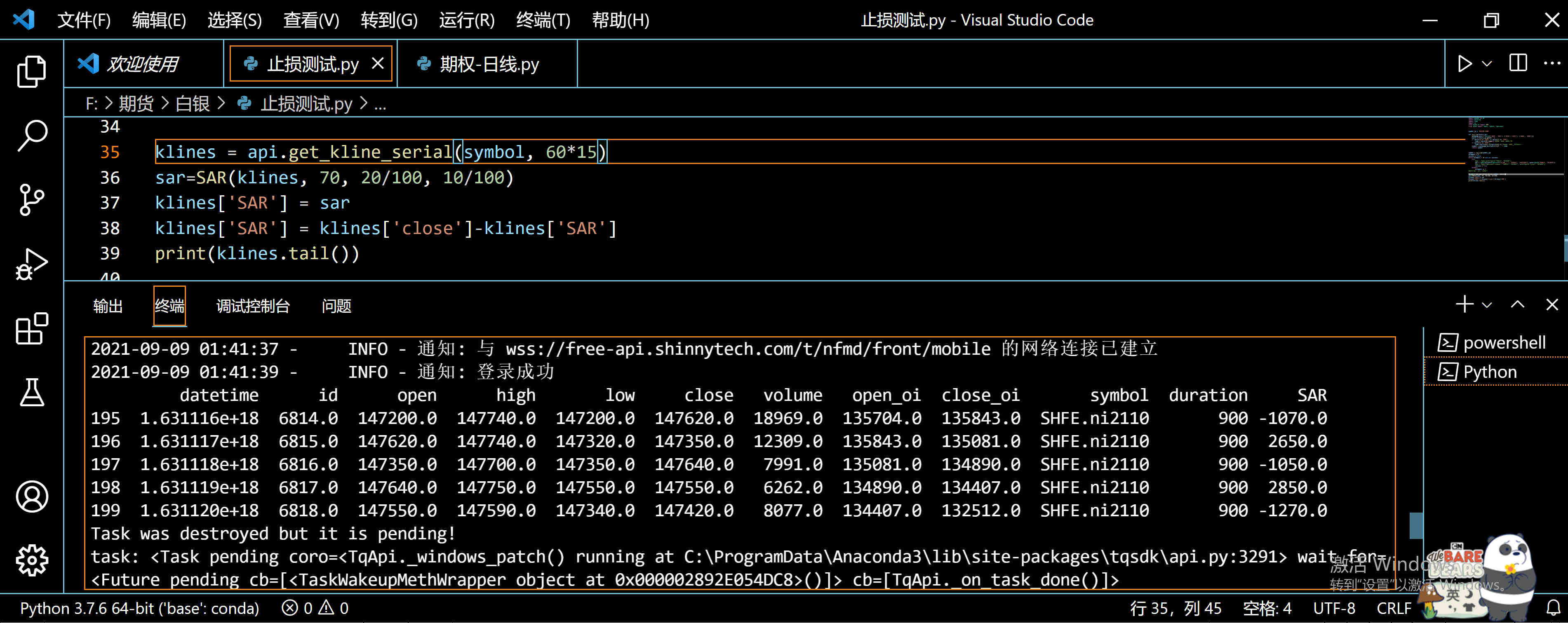Create a new terminal with plus icon
The image size is (1568, 623).
pos(1465,304)
